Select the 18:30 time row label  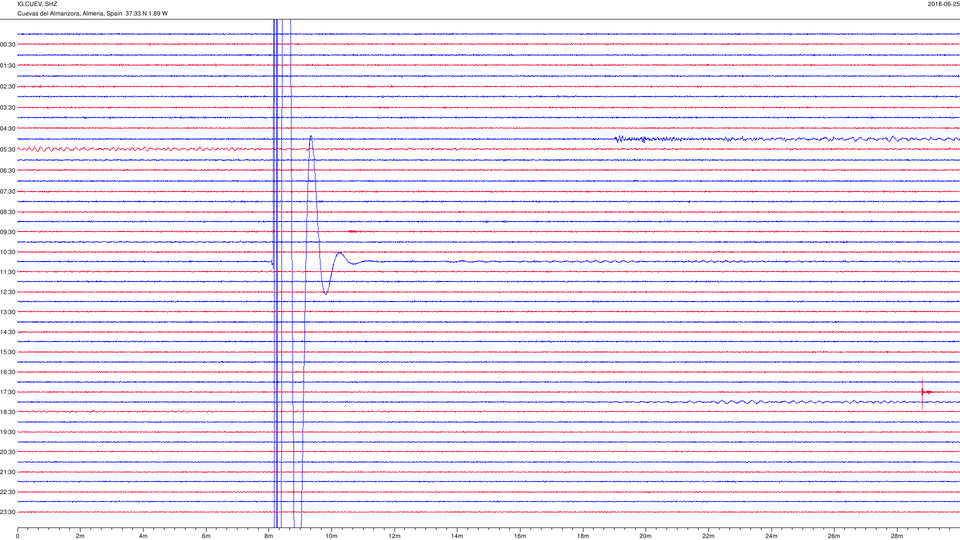8,413
